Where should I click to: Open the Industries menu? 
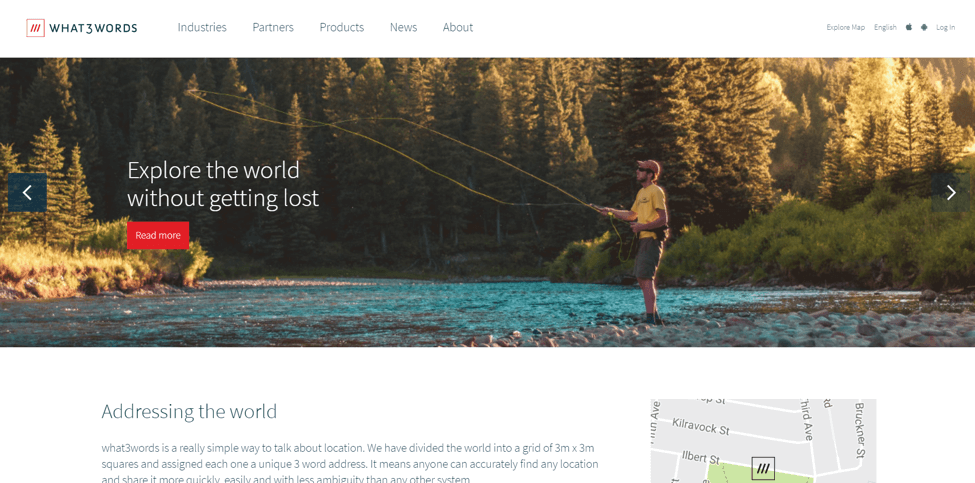coord(202,27)
